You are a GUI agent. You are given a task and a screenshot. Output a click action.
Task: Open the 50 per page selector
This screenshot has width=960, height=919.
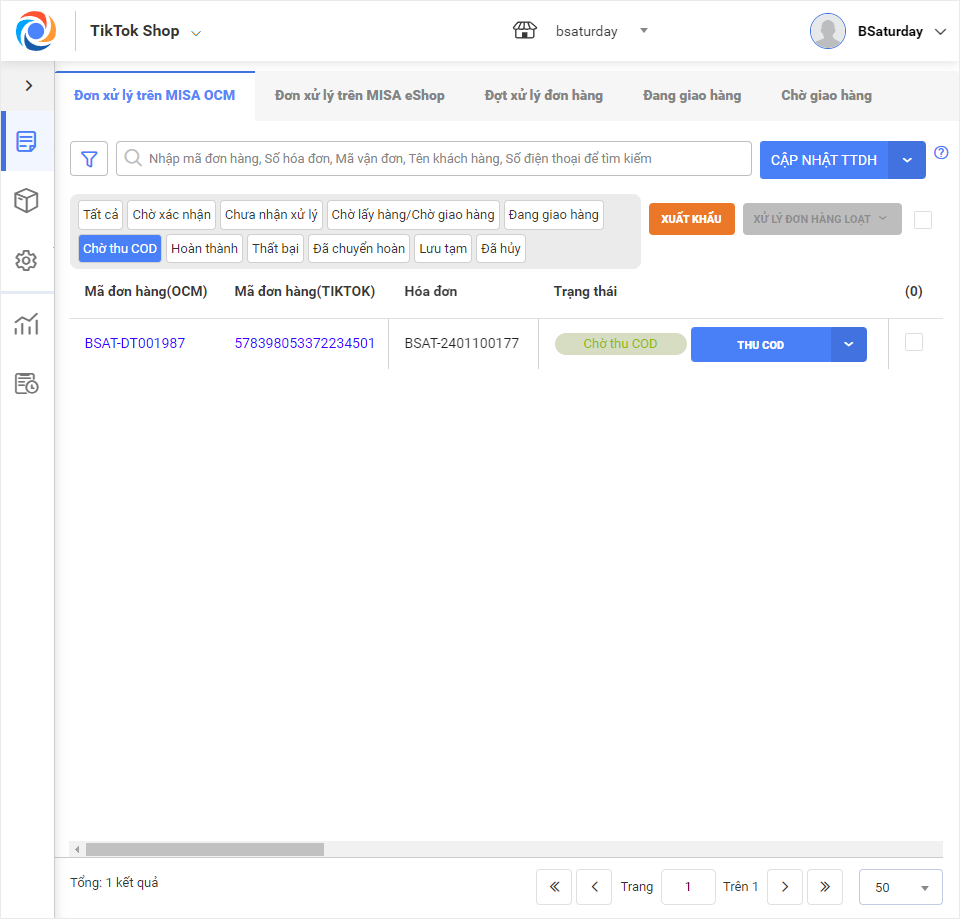tap(901, 887)
